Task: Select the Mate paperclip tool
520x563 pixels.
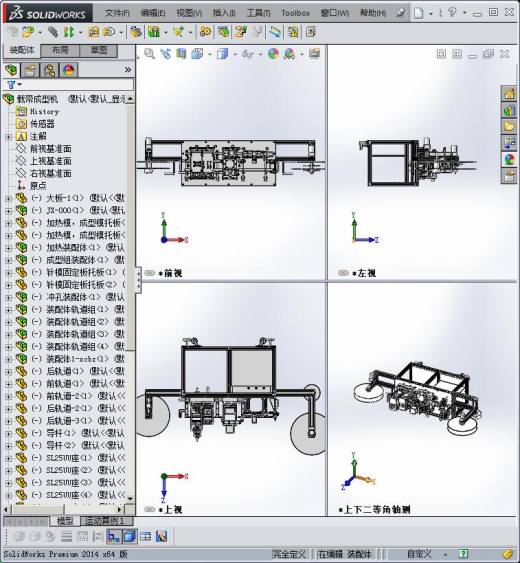Action: [53, 32]
